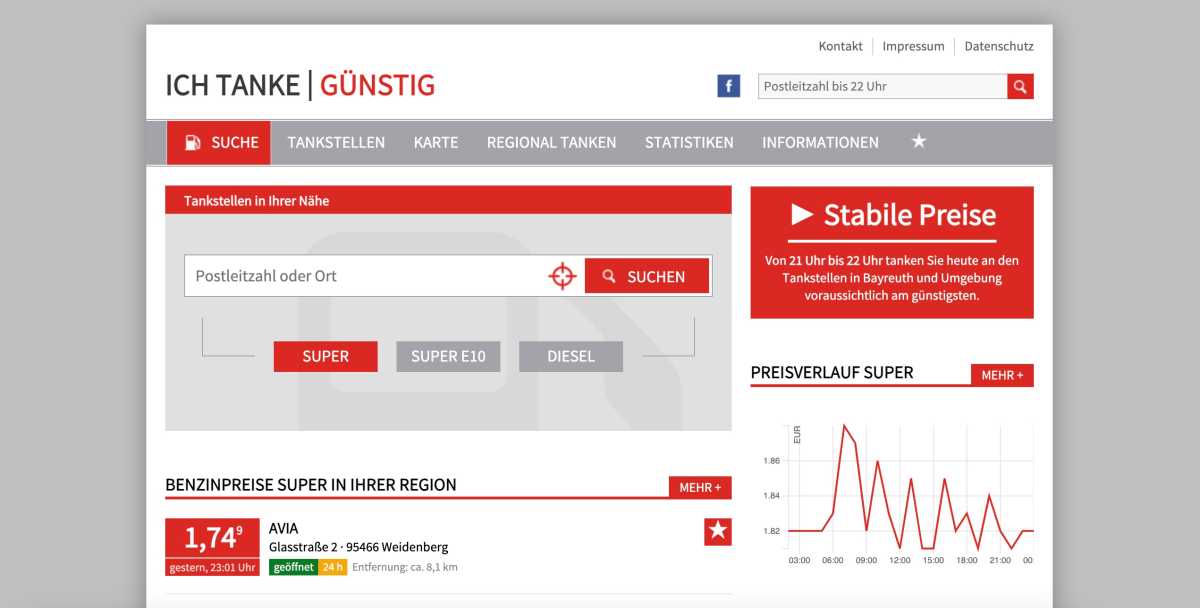Show more Benzinpreise via MEHR + button

point(699,487)
